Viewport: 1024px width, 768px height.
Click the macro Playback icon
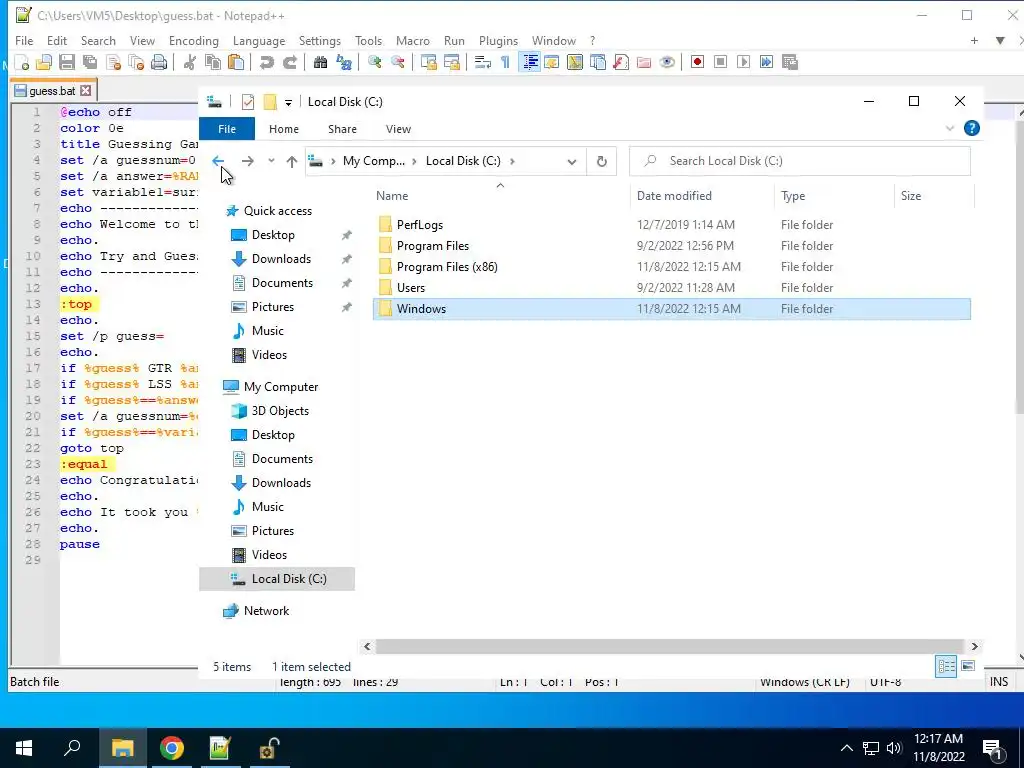743,62
